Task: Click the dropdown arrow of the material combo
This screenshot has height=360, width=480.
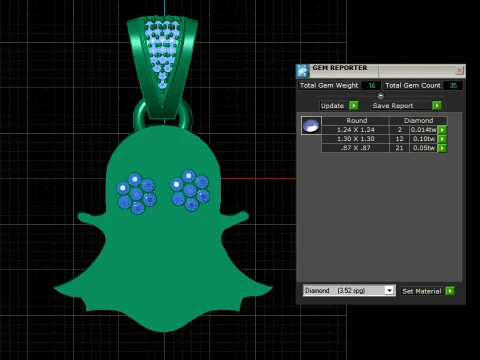Action: [x=389, y=291]
